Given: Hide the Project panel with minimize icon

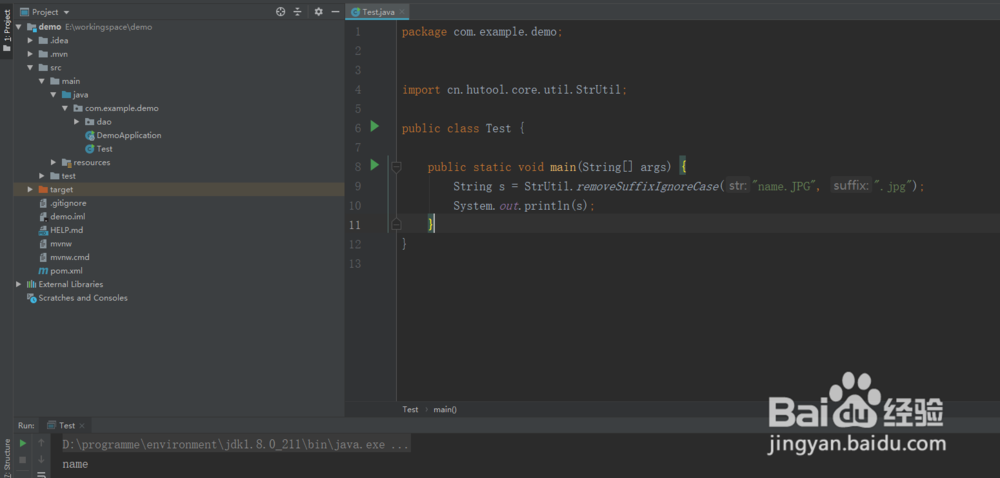Looking at the screenshot, I should [x=335, y=11].
